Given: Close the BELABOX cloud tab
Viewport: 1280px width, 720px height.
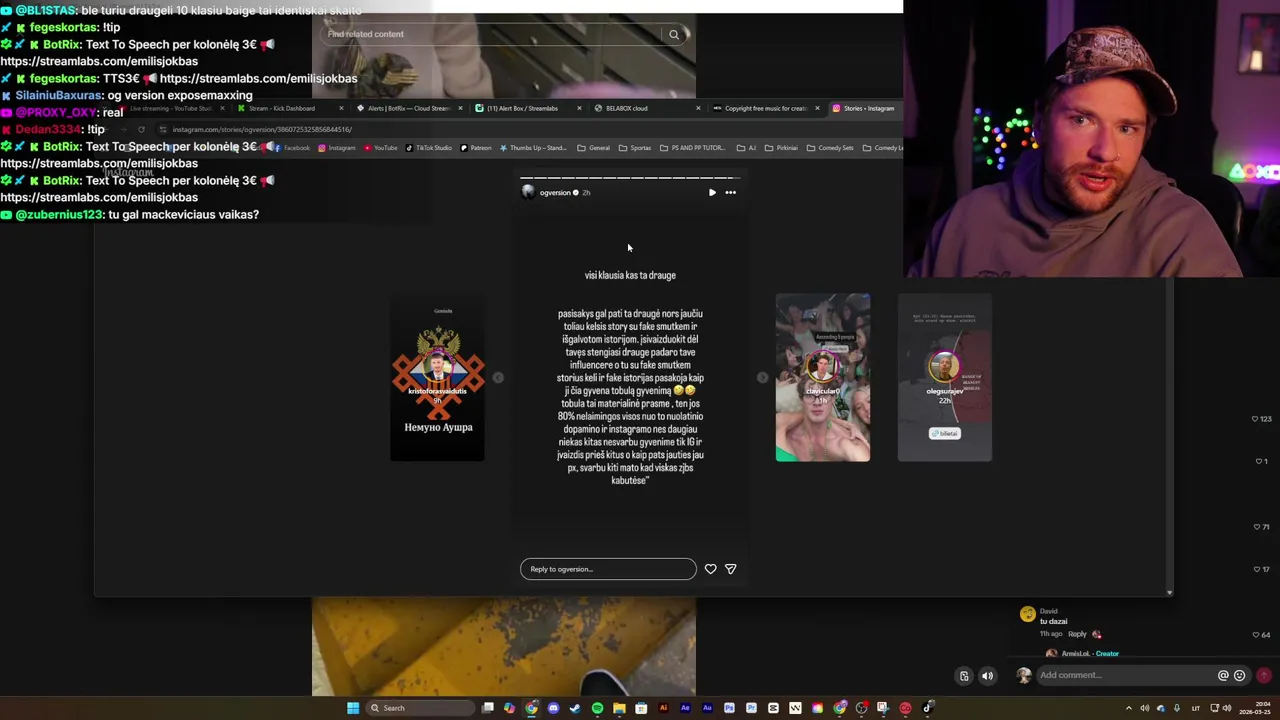Looking at the screenshot, I should 697,108.
